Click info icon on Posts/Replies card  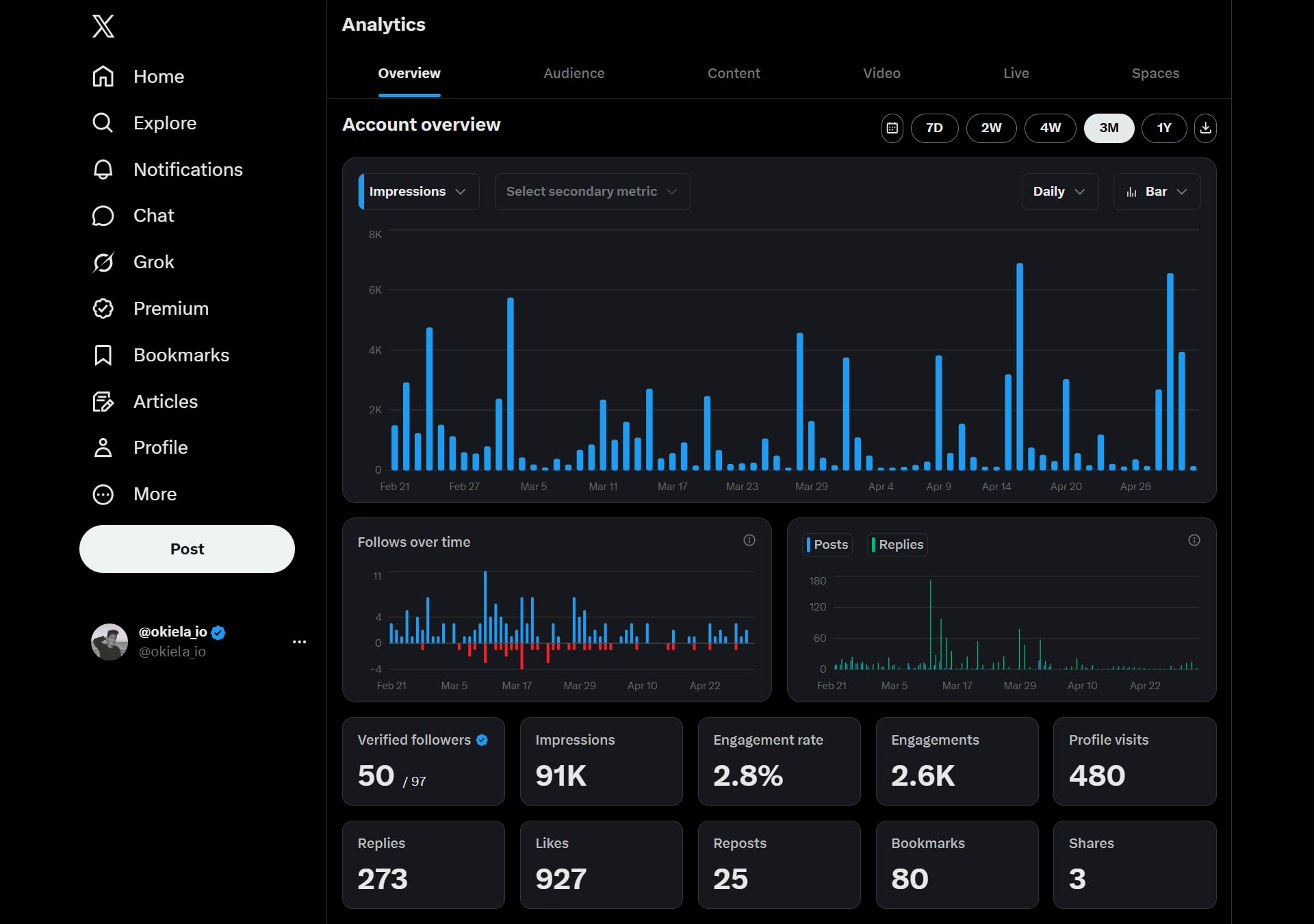click(1194, 541)
